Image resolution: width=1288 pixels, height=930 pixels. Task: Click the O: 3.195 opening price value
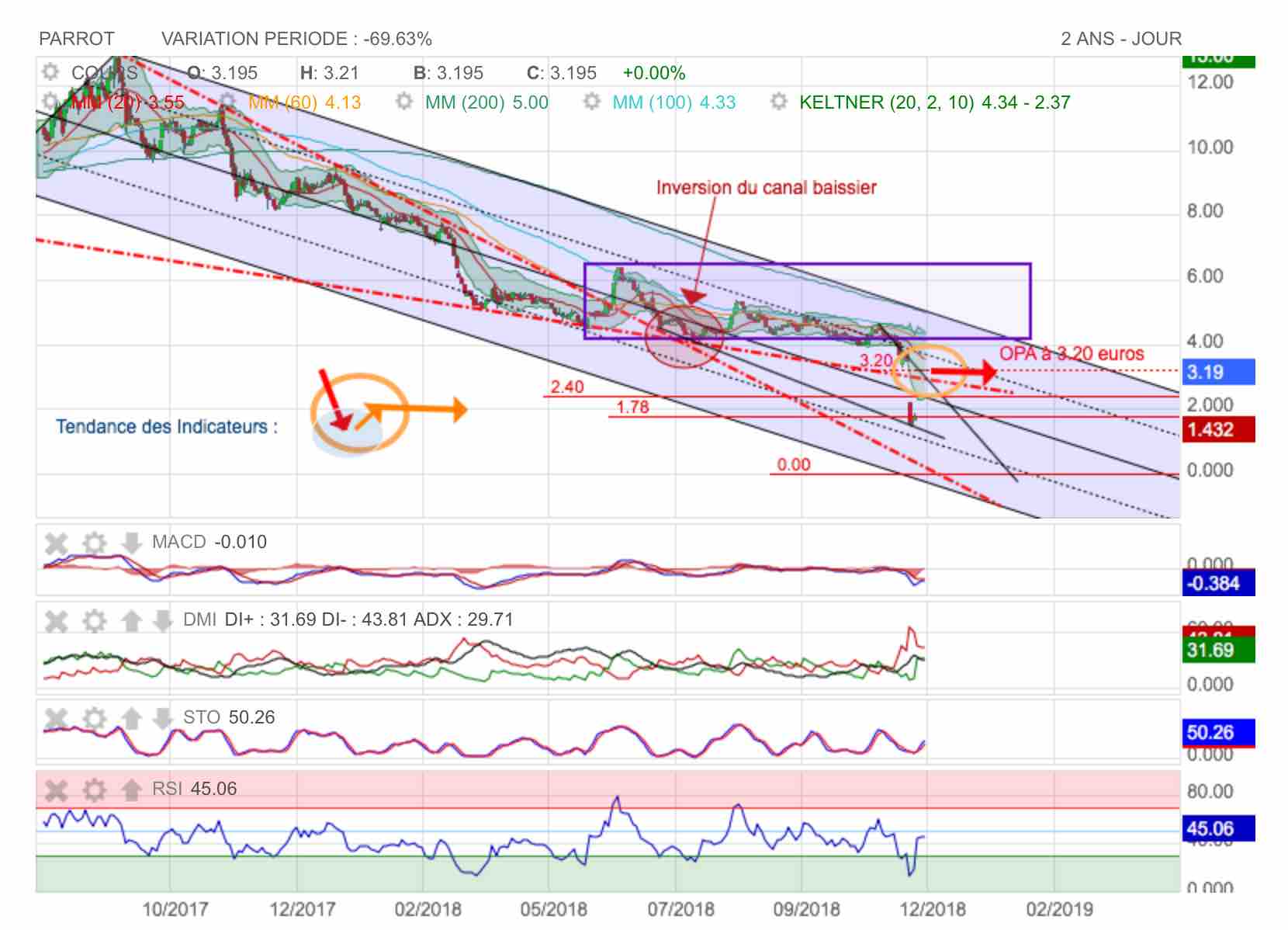coord(223,73)
